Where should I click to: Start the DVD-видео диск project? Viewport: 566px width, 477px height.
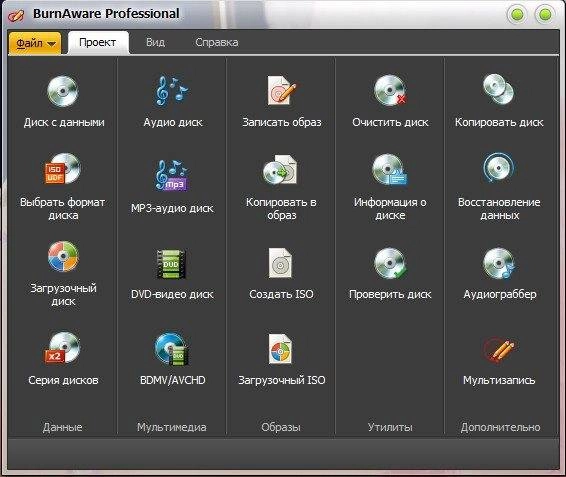172,274
